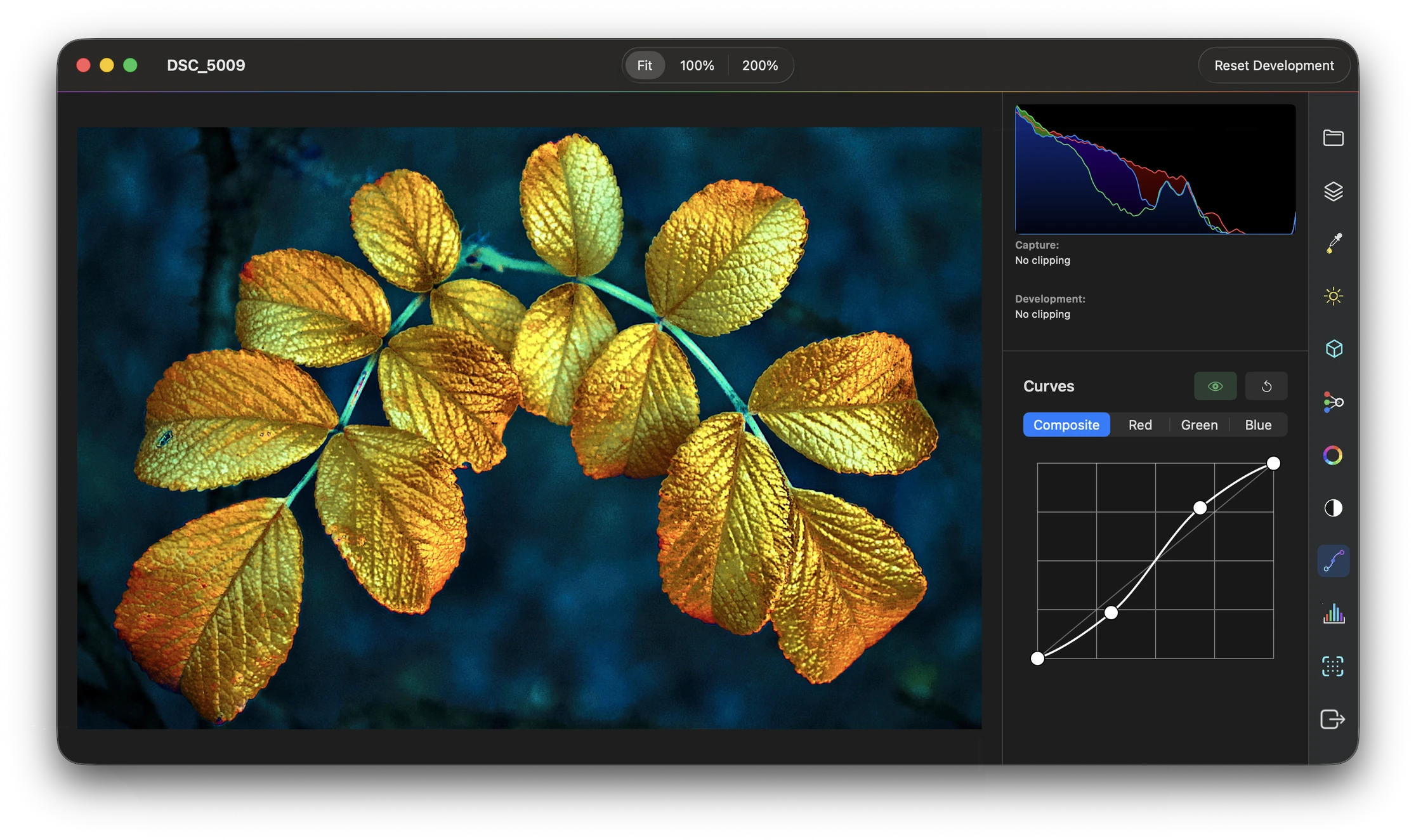Set zoom to 100%
Viewport: 1416px width, 840px height.
(697, 65)
